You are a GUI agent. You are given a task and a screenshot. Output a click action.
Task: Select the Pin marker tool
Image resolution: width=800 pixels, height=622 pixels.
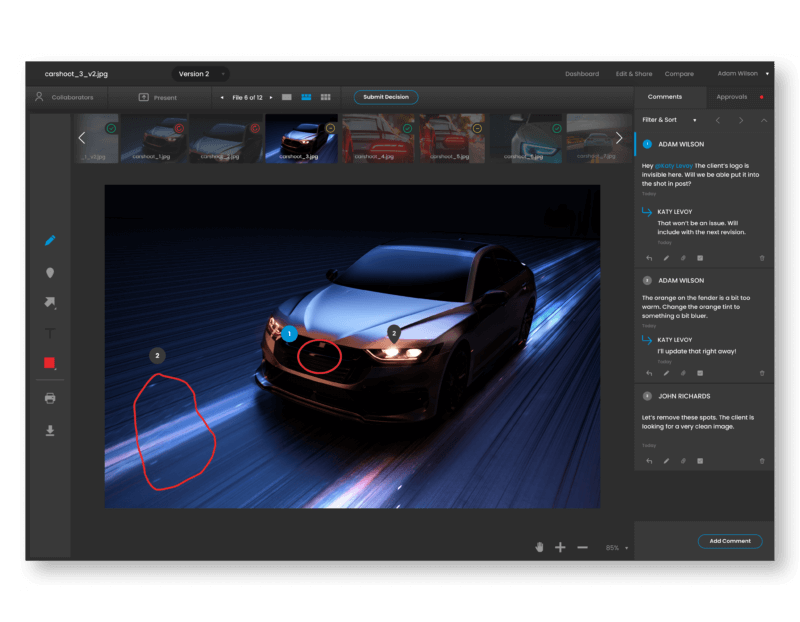(48, 271)
